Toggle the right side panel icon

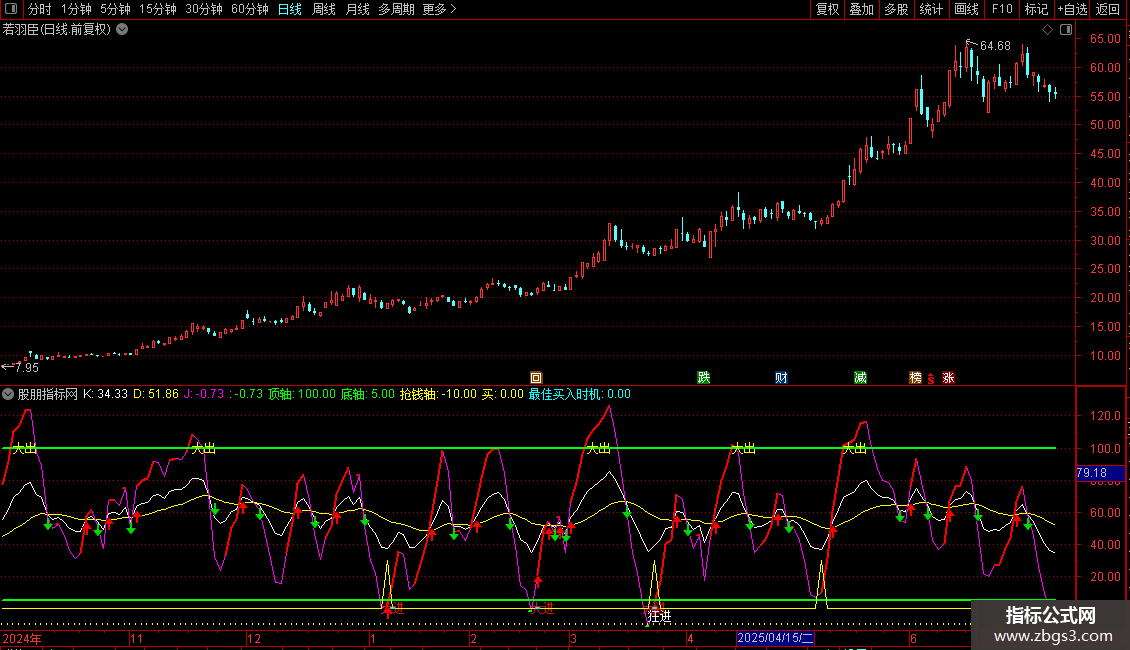tap(1066, 30)
